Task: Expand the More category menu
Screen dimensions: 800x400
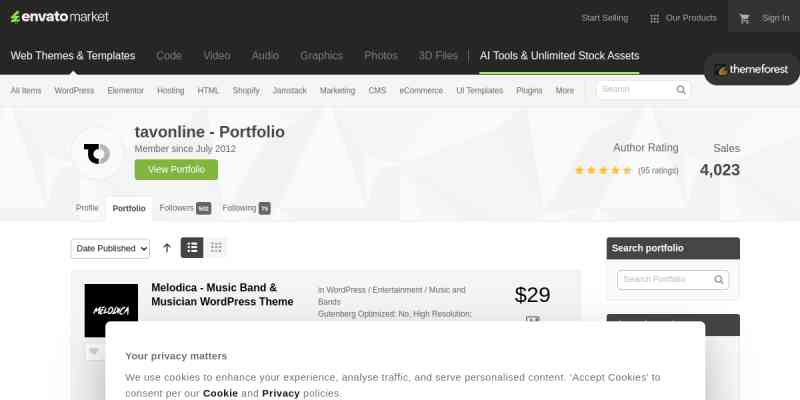Action: point(565,90)
